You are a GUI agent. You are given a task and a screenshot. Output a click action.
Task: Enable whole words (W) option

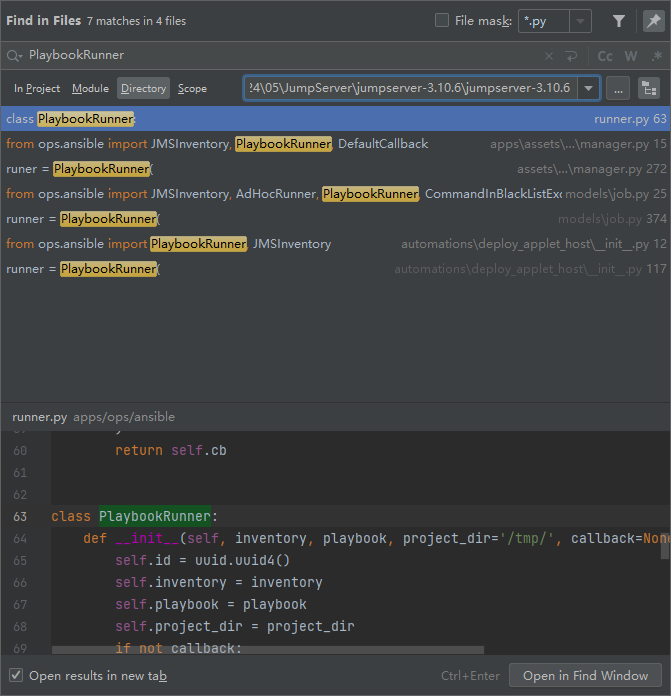(631, 56)
